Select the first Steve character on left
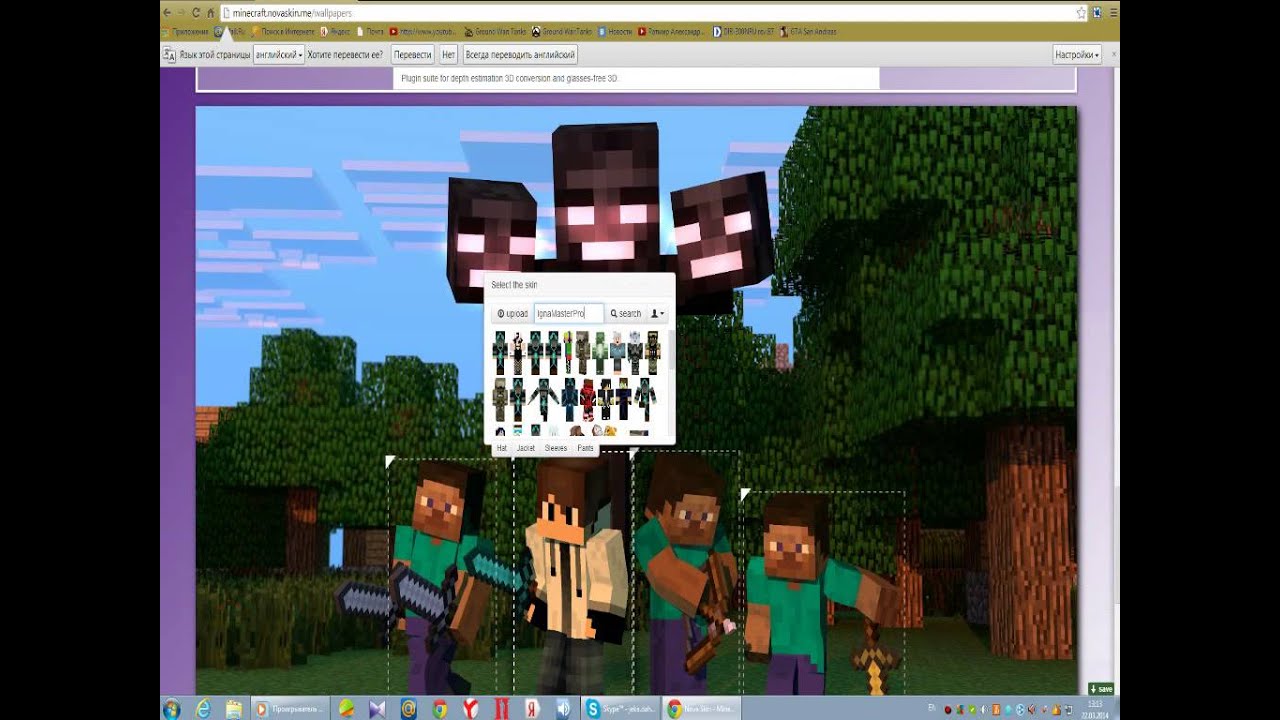1280x720 pixels. pos(440,575)
